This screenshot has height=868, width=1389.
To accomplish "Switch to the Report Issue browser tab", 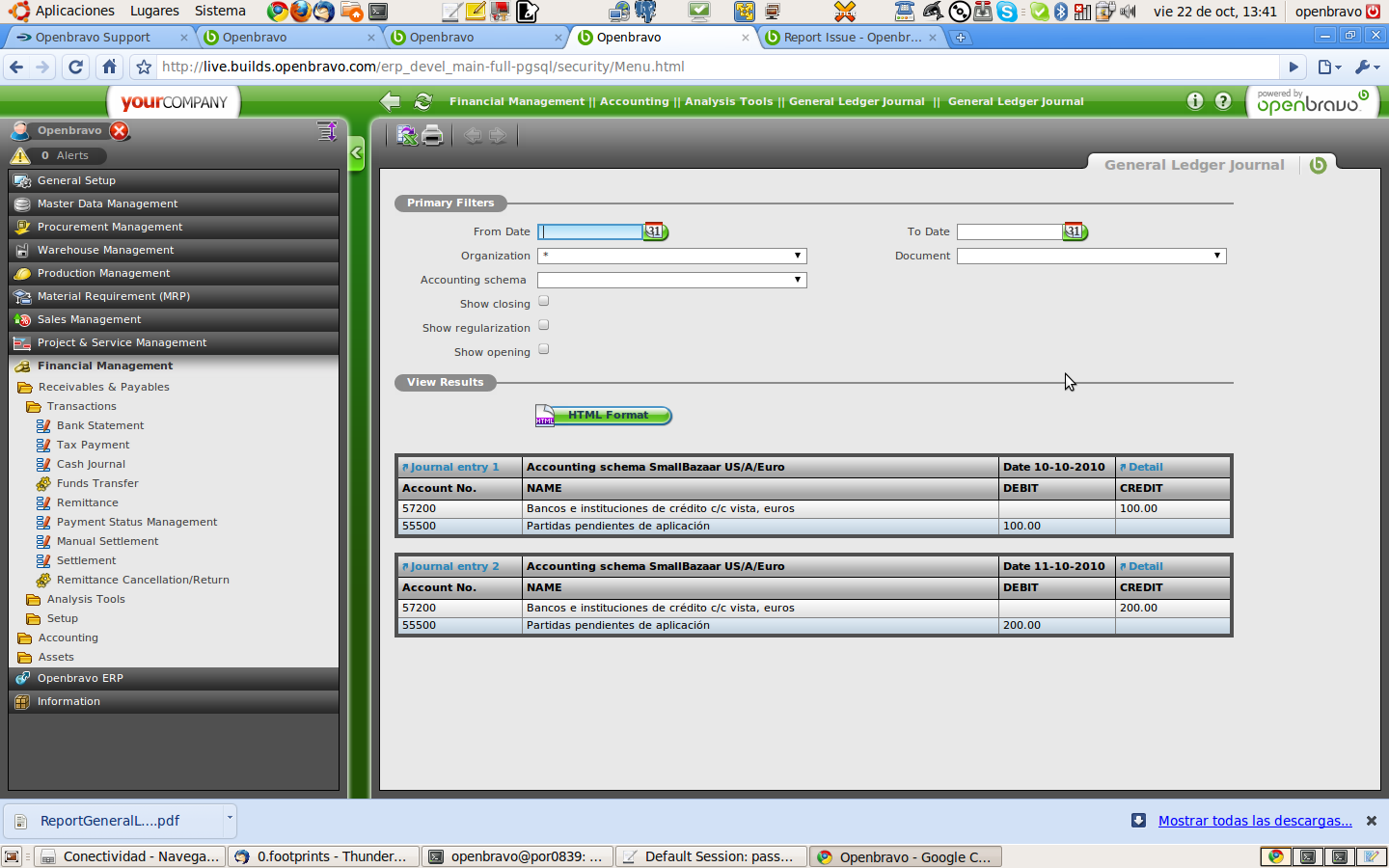I will (851, 38).
